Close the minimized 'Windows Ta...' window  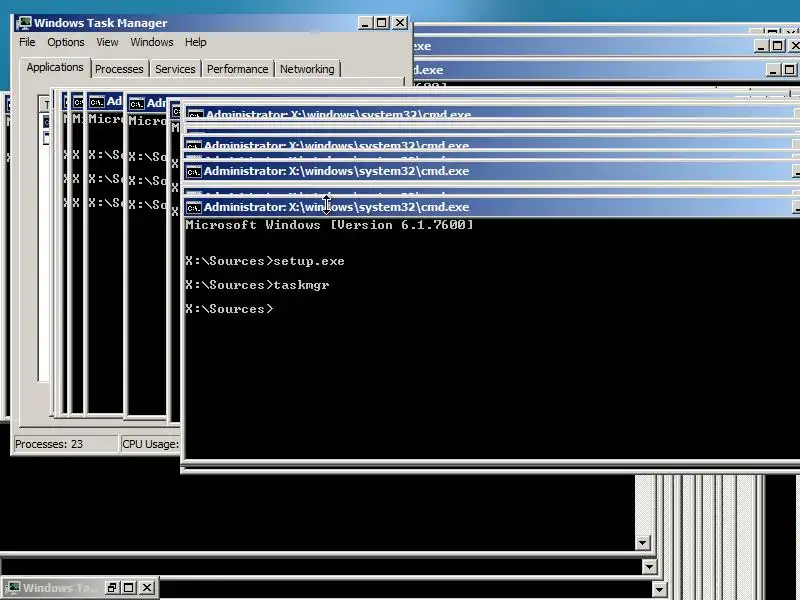(147, 588)
